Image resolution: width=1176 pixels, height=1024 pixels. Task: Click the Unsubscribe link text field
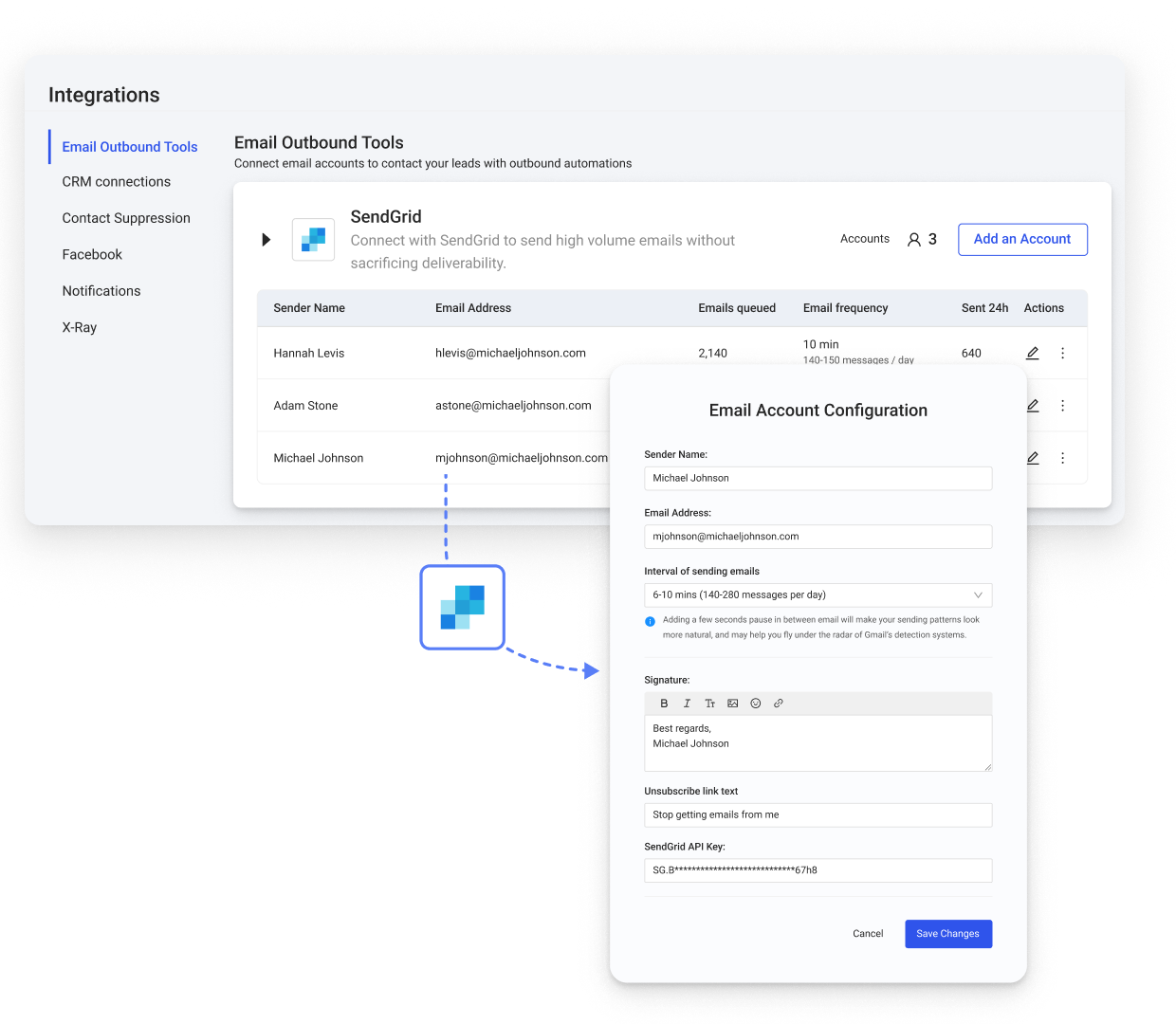click(x=818, y=815)
